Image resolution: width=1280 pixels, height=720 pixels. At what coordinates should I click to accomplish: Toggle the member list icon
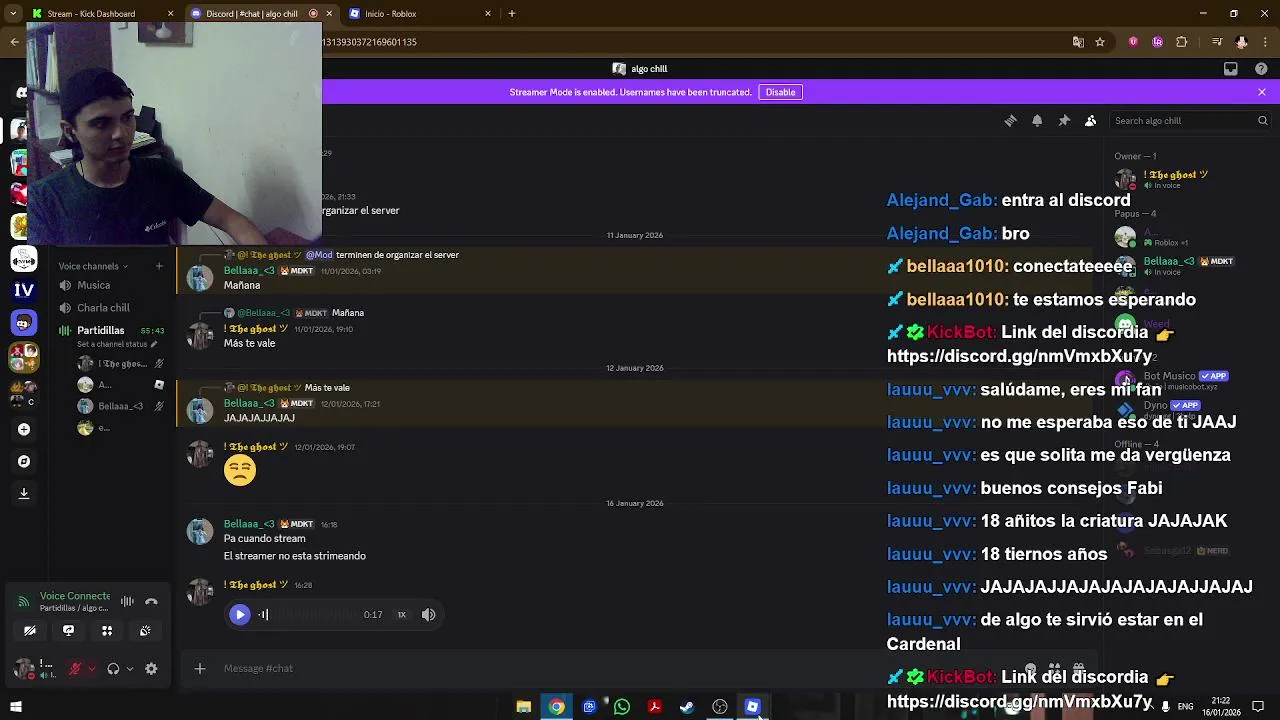(1091, 121)
